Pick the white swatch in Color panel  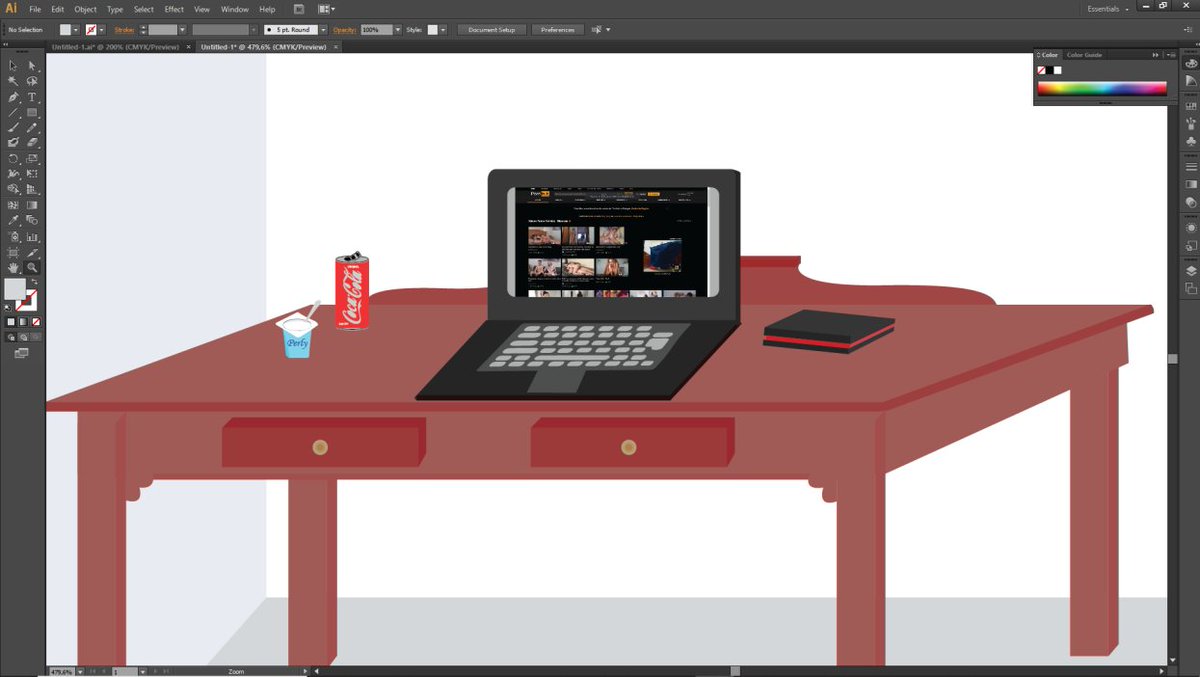pyautogui.click(x=1057, y=70)
